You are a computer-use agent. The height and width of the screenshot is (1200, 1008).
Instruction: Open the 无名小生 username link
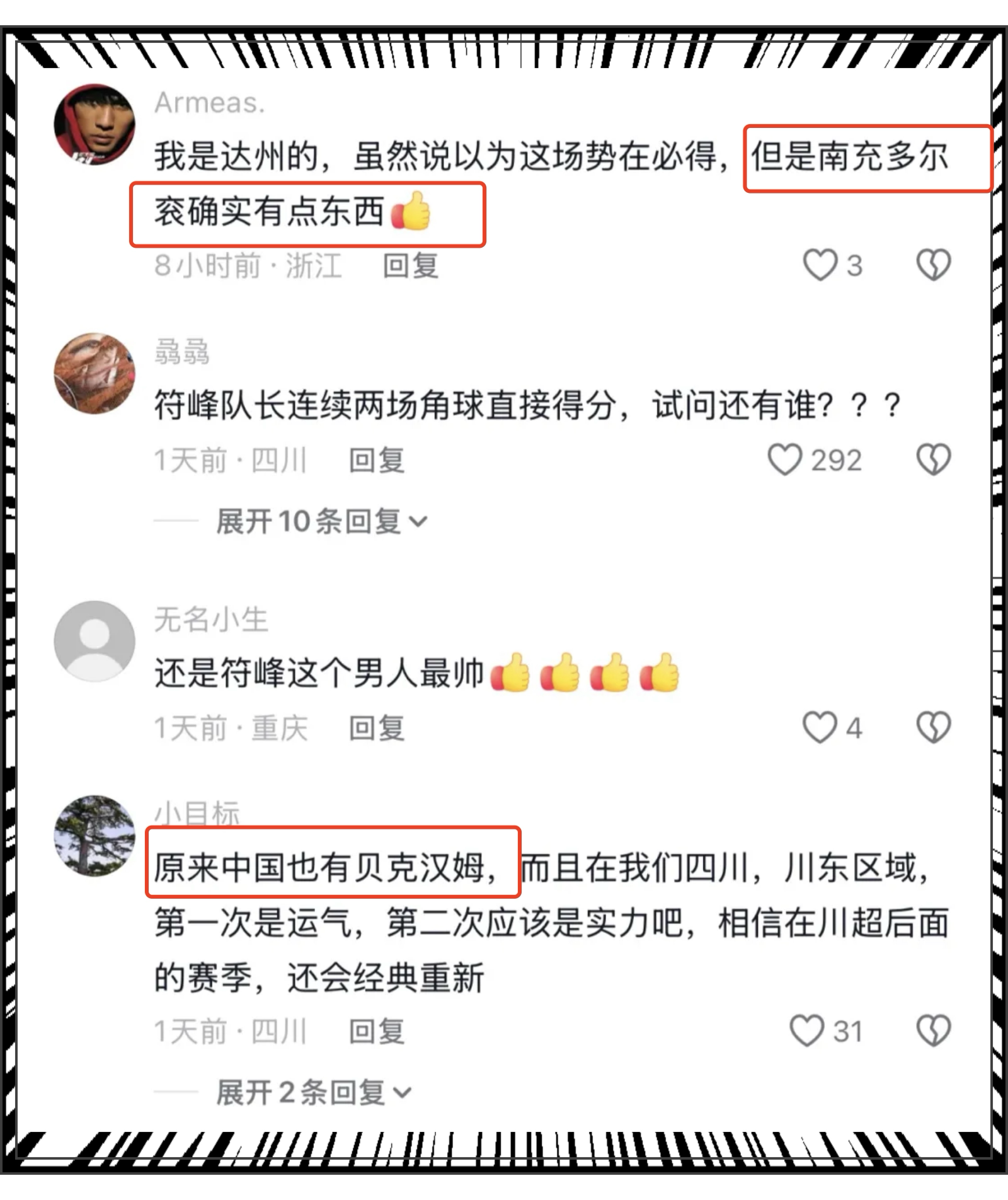click(x=211, y=620)
